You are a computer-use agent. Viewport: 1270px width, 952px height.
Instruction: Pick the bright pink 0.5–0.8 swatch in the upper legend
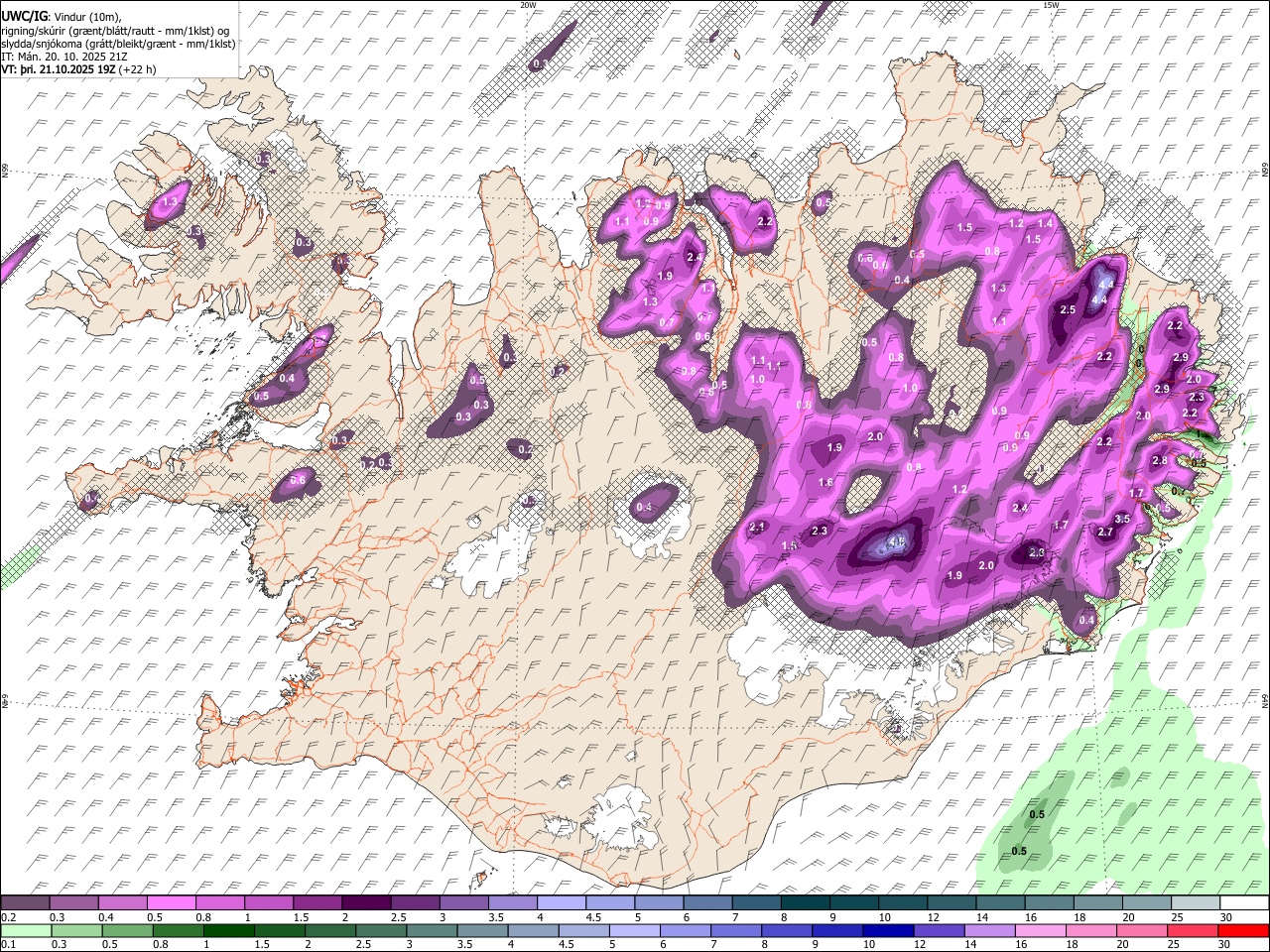[171, 903]
